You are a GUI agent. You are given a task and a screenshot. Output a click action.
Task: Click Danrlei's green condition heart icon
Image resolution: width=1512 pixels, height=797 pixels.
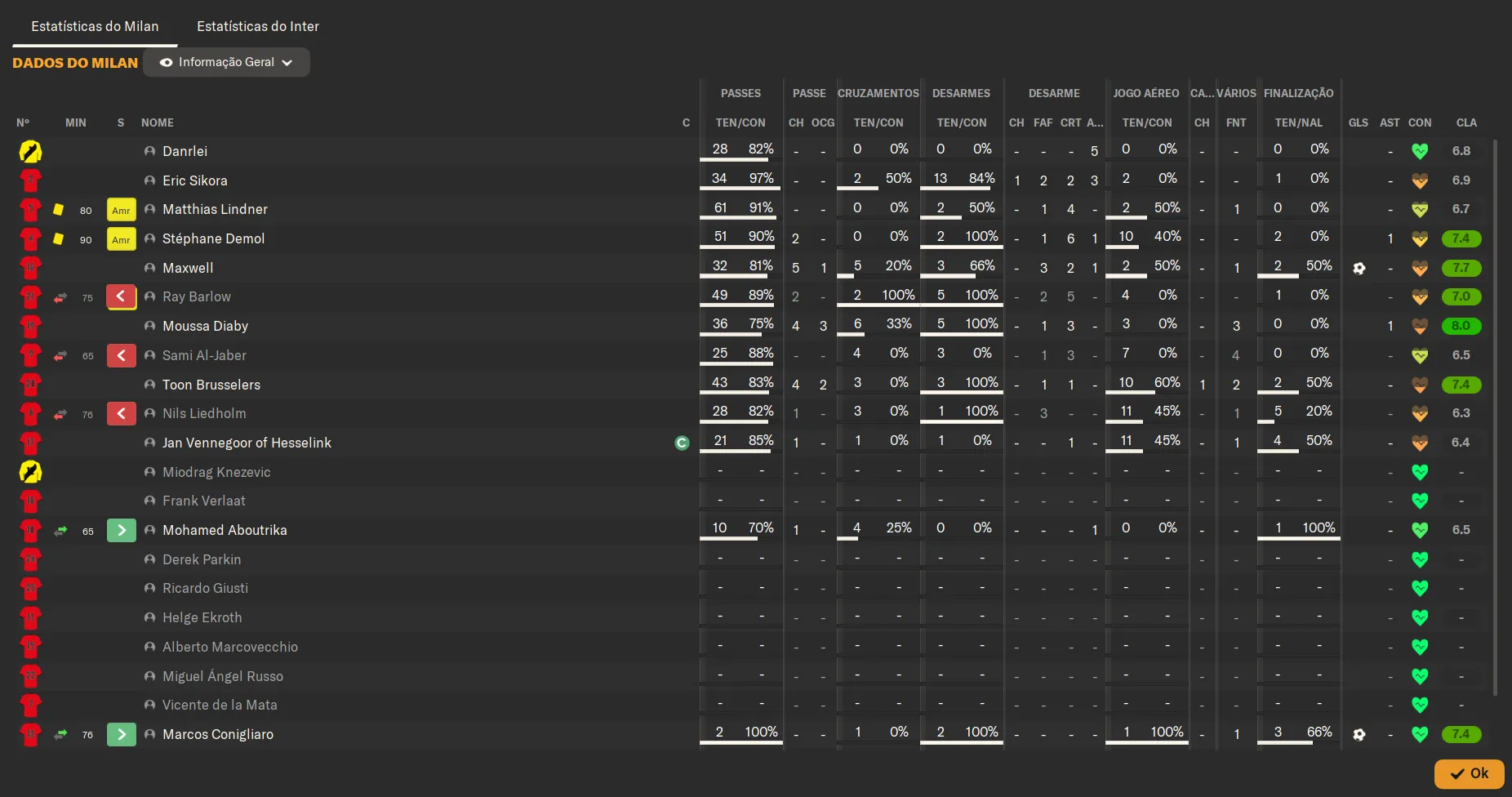coord(1420,152)
